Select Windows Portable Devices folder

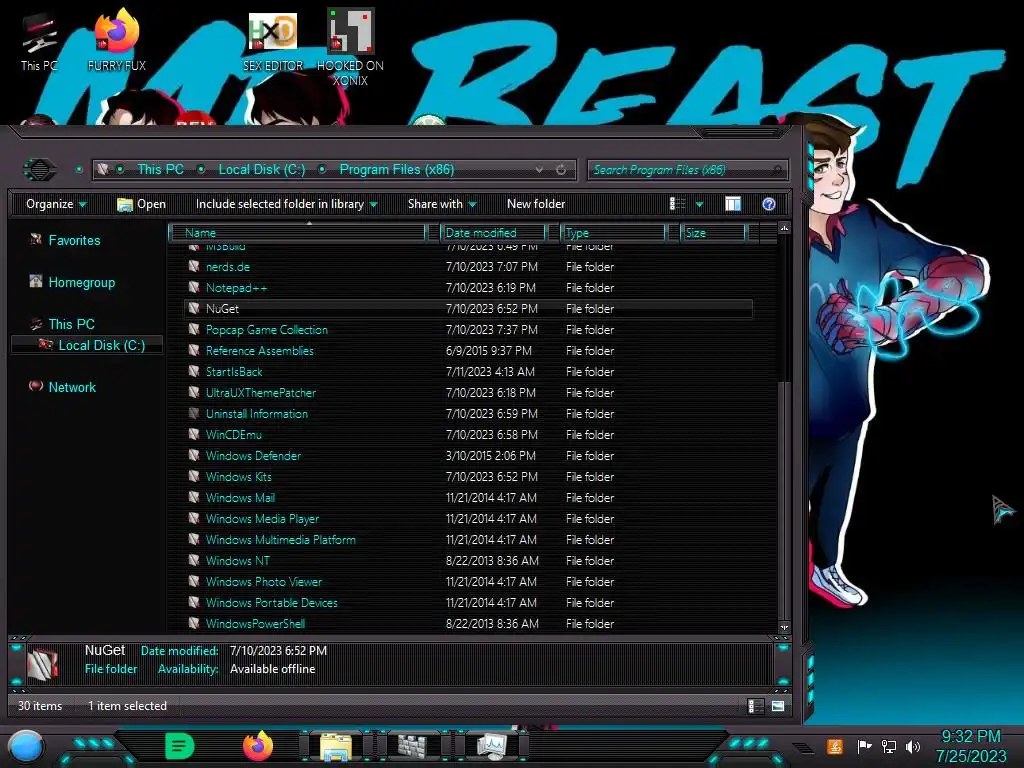pyautogui.click(x=271, y=603)
